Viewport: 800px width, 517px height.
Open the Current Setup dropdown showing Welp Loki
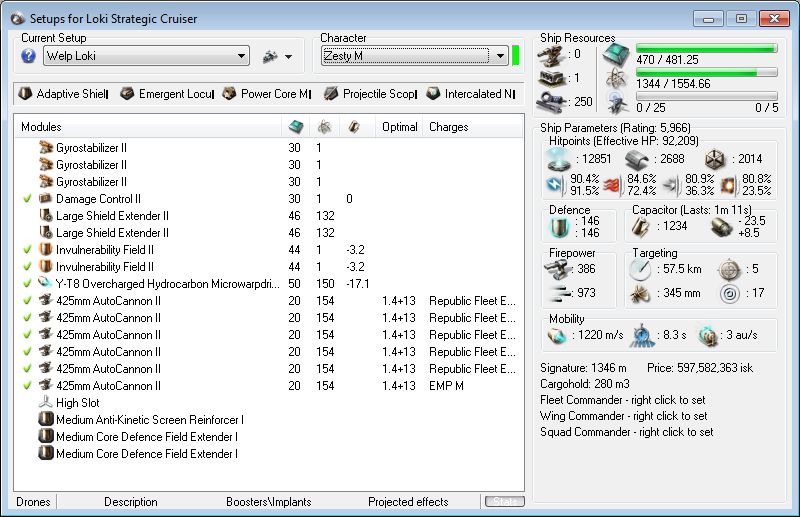(x=146, y=56)
